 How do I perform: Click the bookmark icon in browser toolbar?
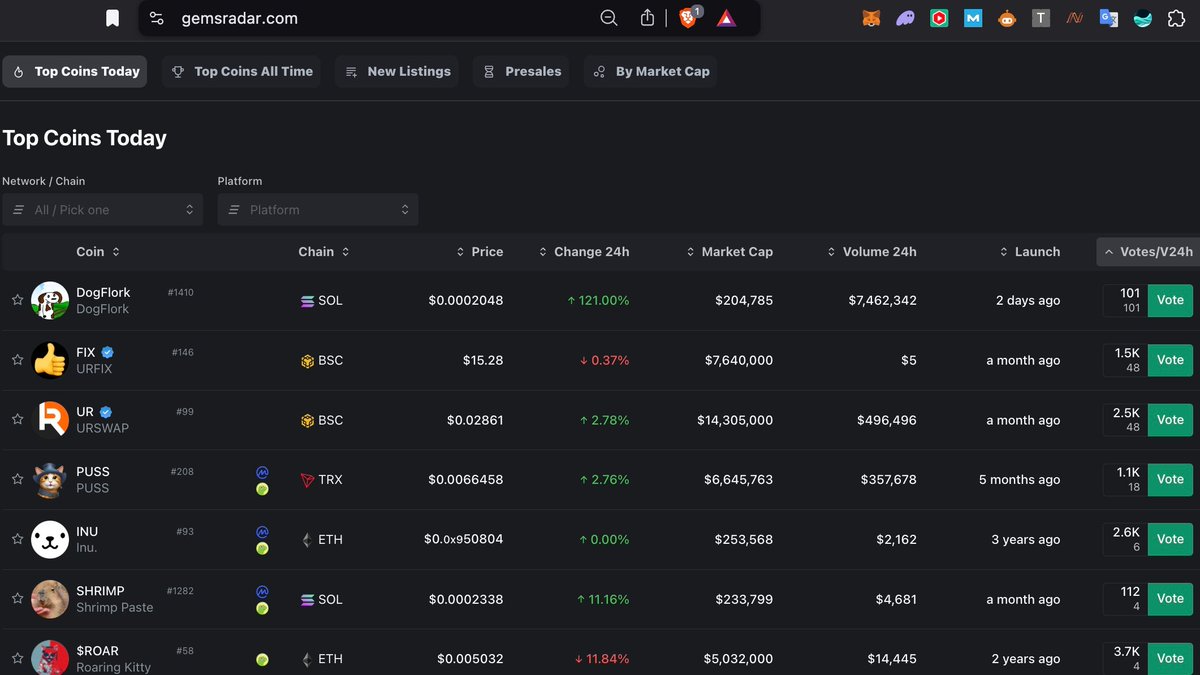pos(113,18)
